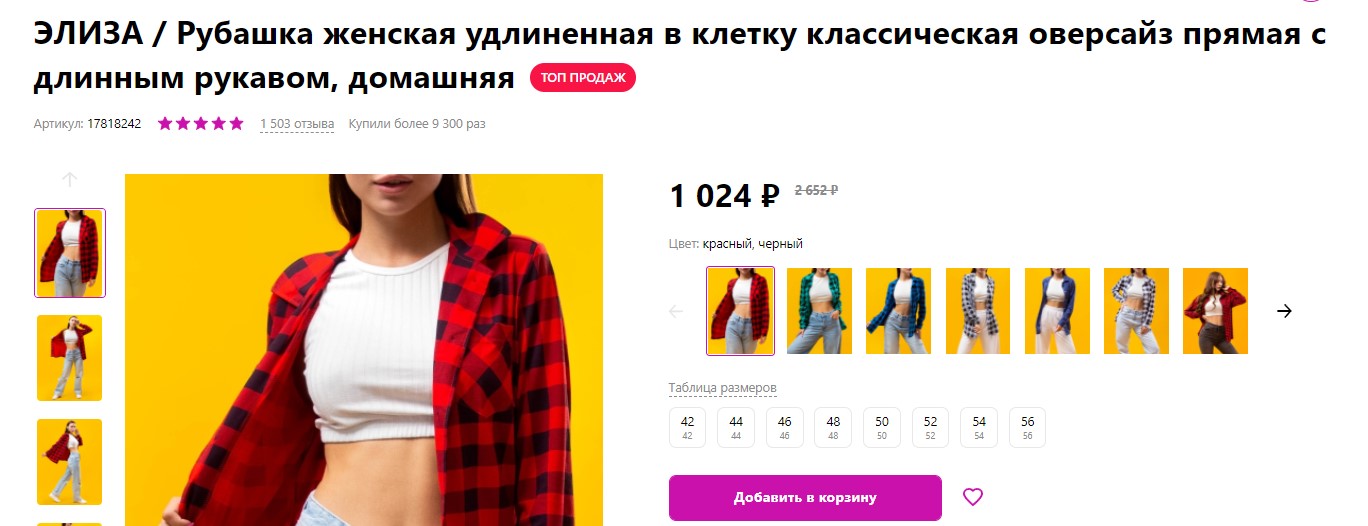Select size 46
Screen dimensions: 1368x526
(x=785, y=427)
